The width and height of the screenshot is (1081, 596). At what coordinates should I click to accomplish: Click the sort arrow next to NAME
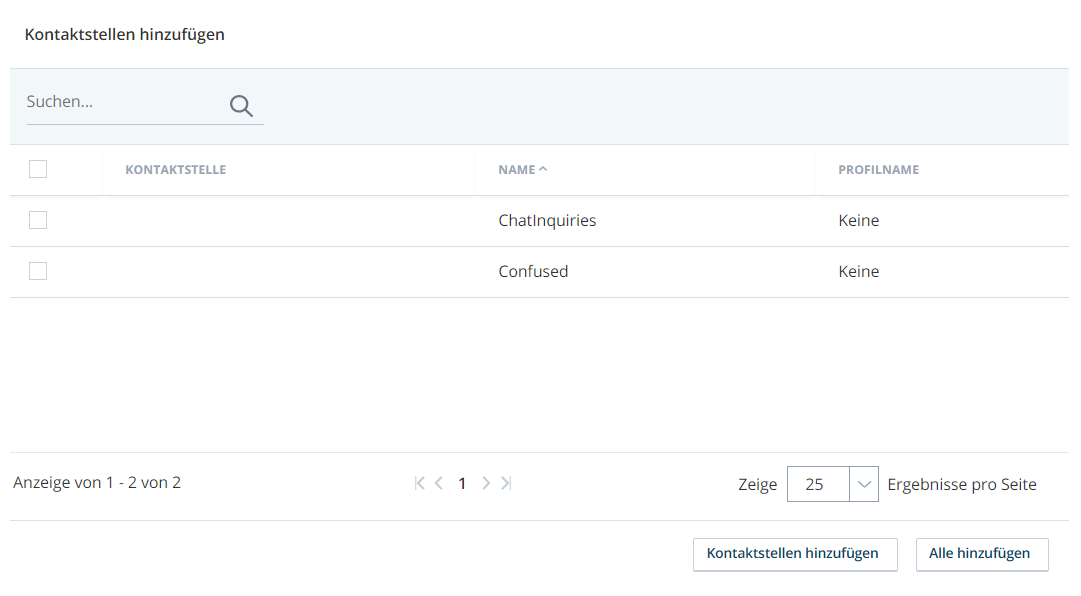point(543,169)
